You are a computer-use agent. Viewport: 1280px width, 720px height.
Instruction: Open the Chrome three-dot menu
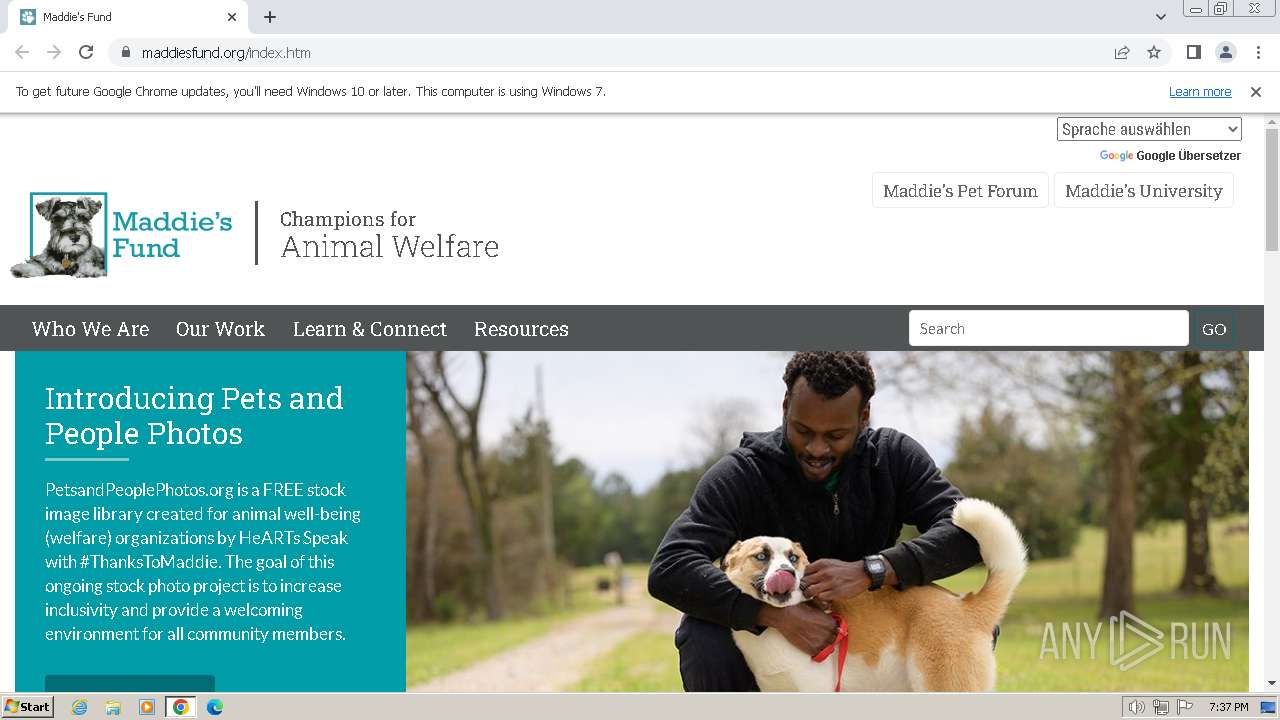click(1258, 52)
